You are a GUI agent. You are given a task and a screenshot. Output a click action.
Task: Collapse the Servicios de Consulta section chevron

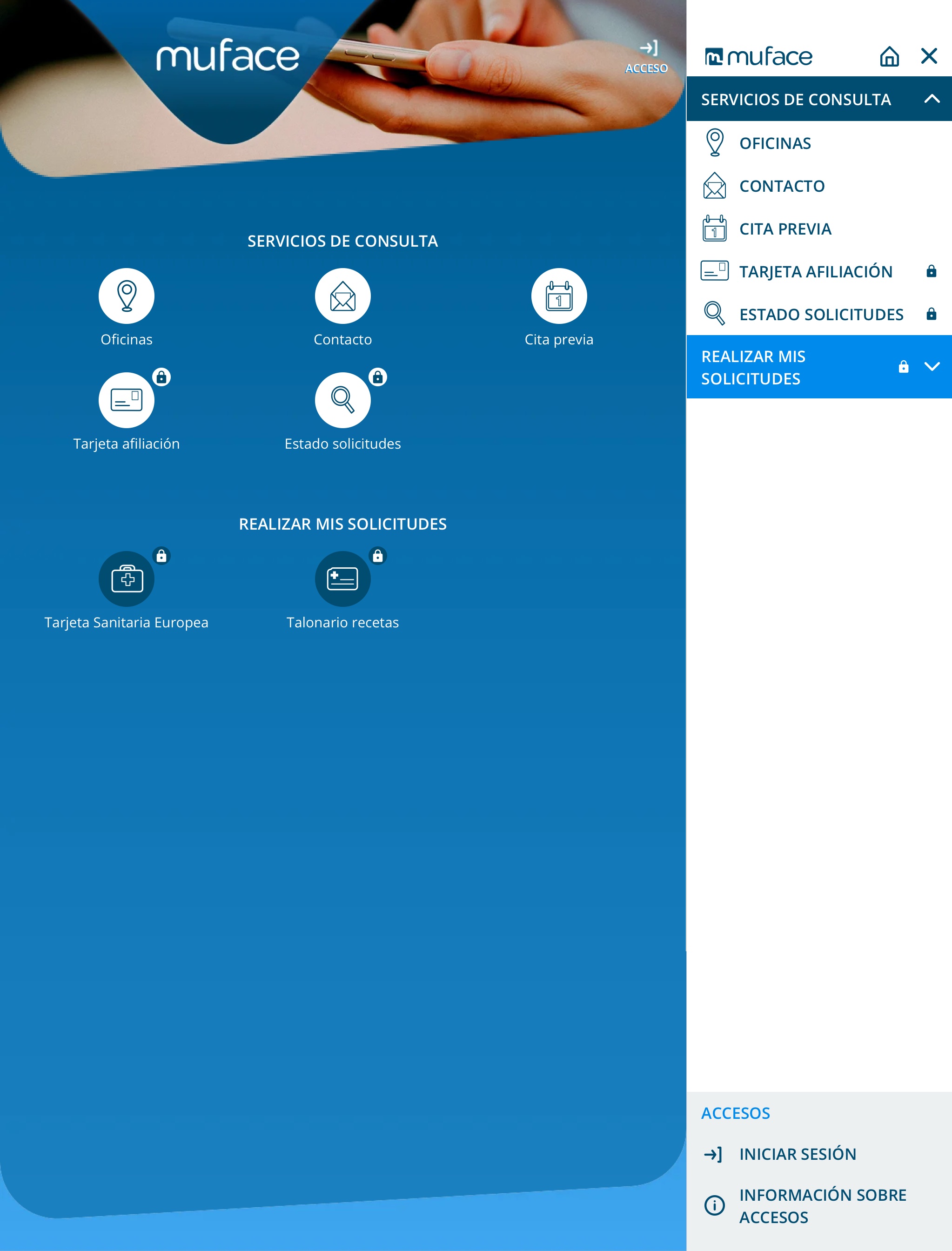pyautogui.click(x=932, y=99)
